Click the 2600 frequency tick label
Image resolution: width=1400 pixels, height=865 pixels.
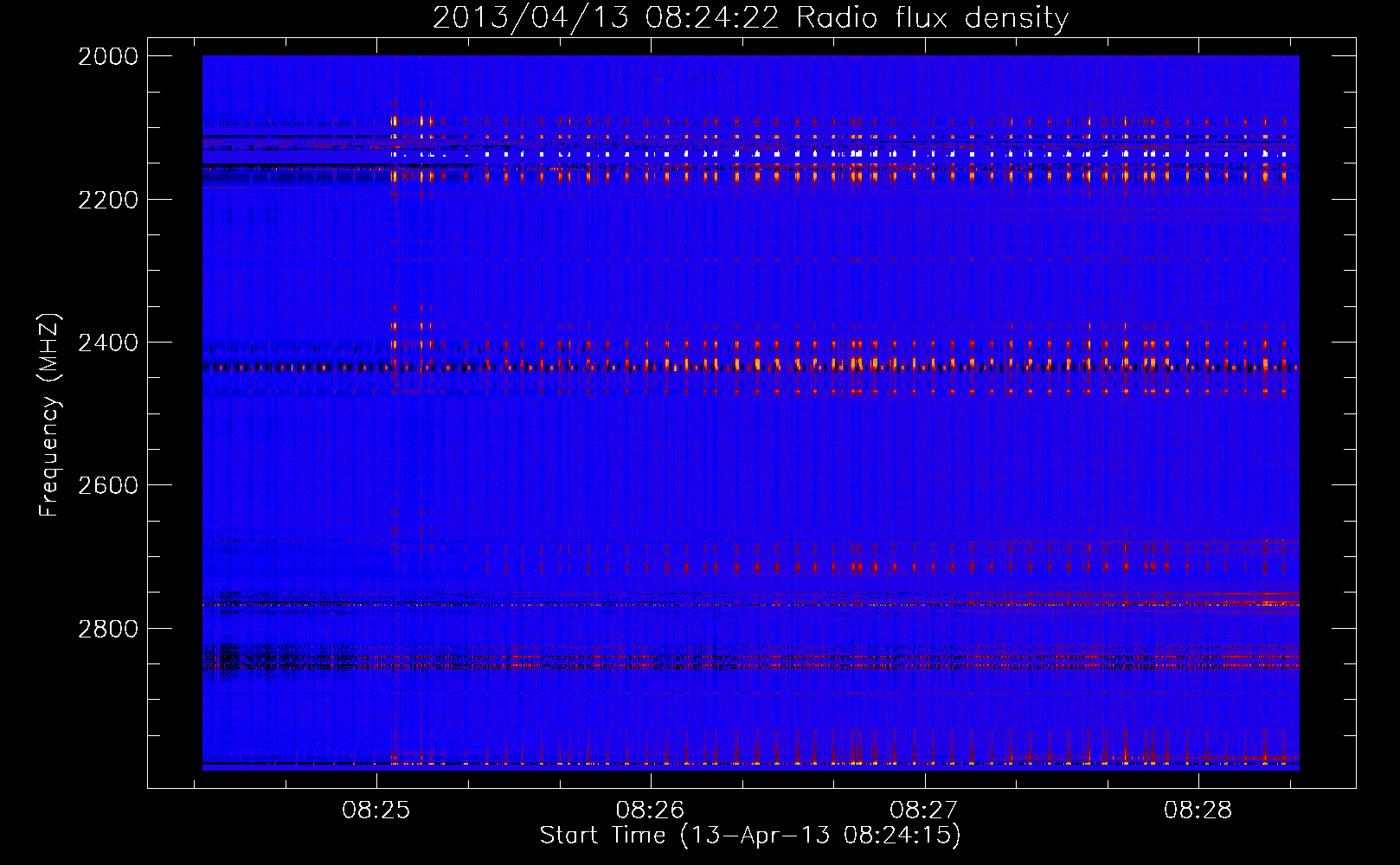[x=108, y=485]
